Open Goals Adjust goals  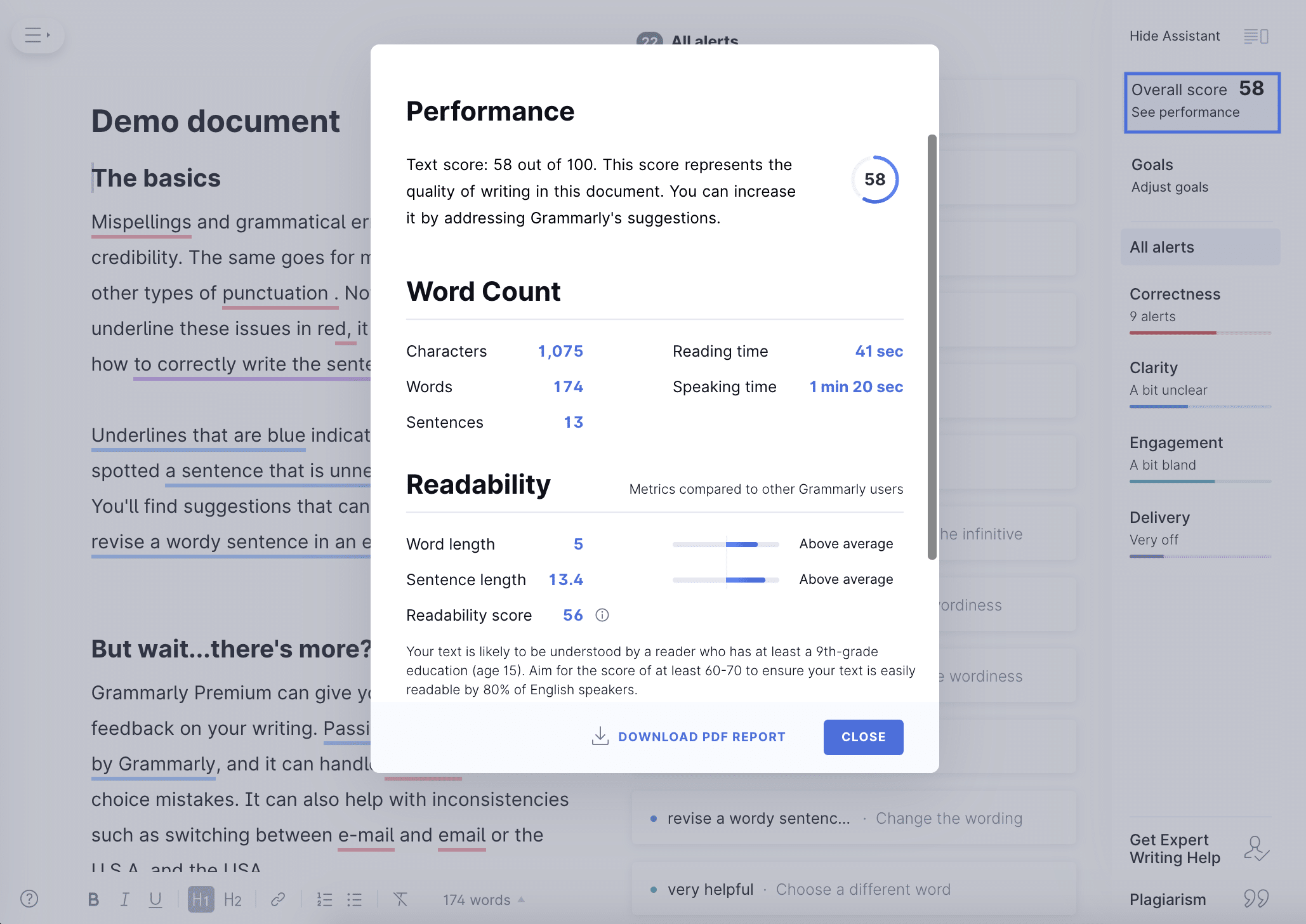(1170, 175)
